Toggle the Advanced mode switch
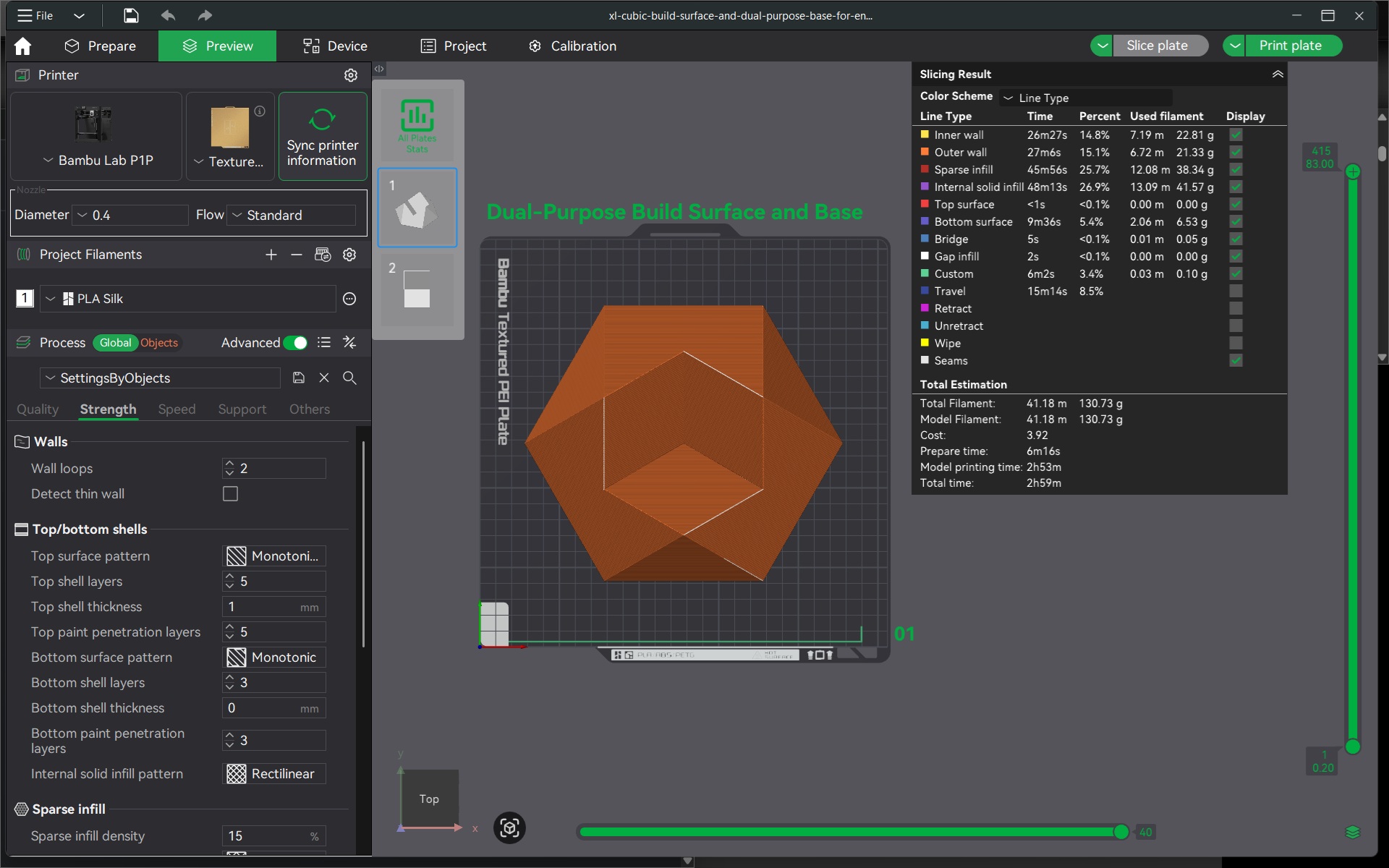Viewport: 1389px width, 868px height. [x=295, y=343]
